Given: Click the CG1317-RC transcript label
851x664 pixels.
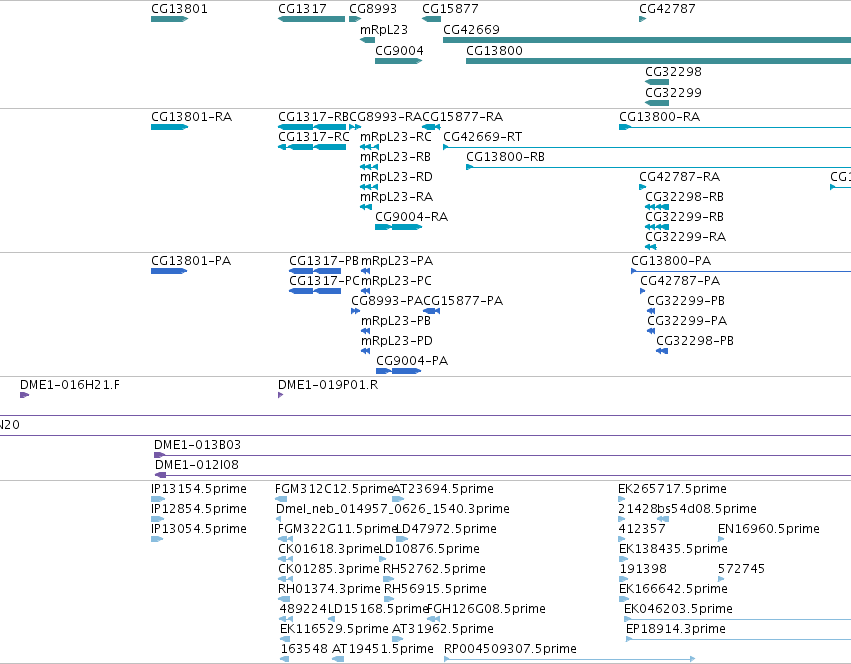Looking at the screenshot, I should coord(314,137).
